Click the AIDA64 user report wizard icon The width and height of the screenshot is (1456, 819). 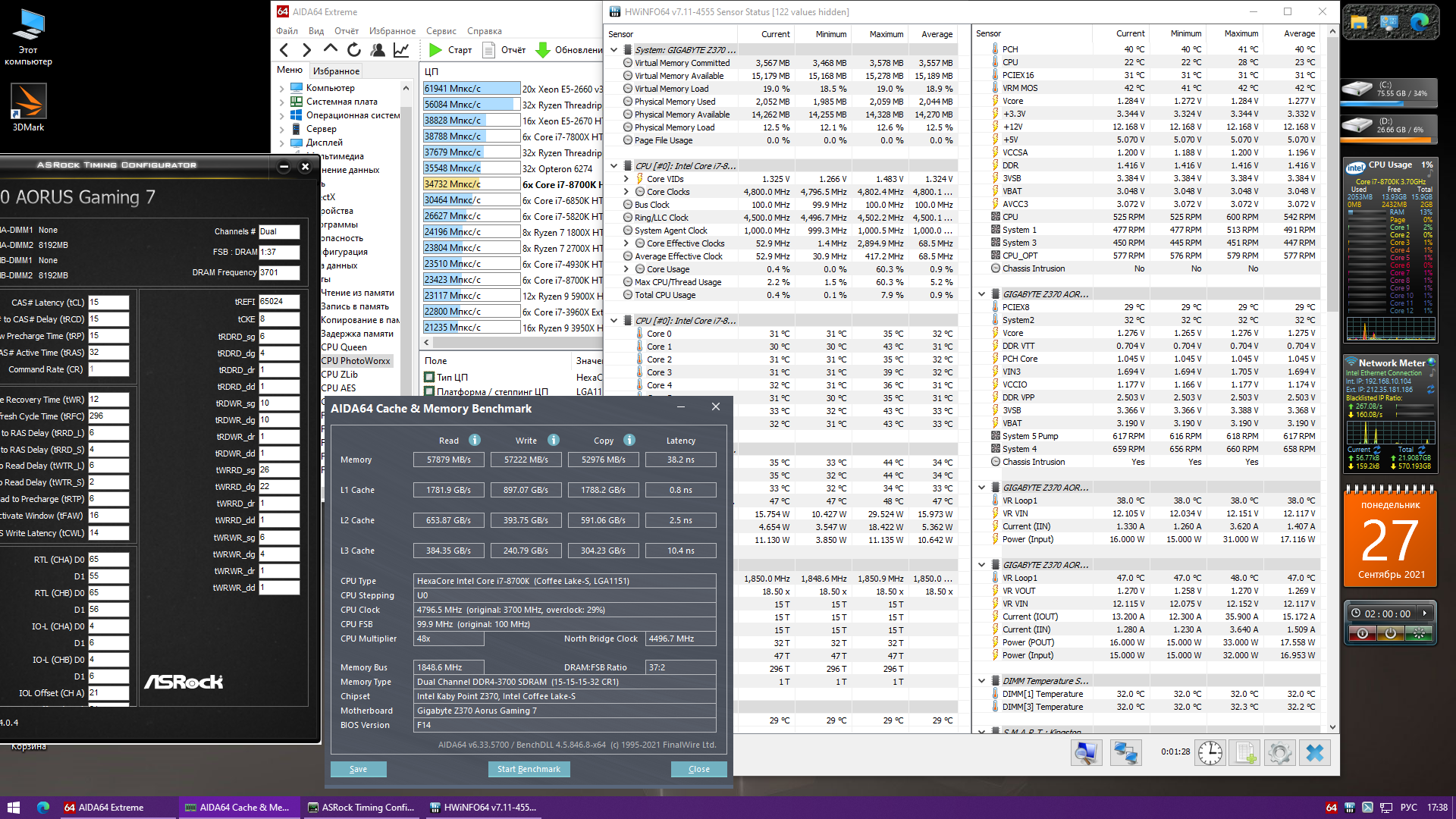[x=378, y=50]
